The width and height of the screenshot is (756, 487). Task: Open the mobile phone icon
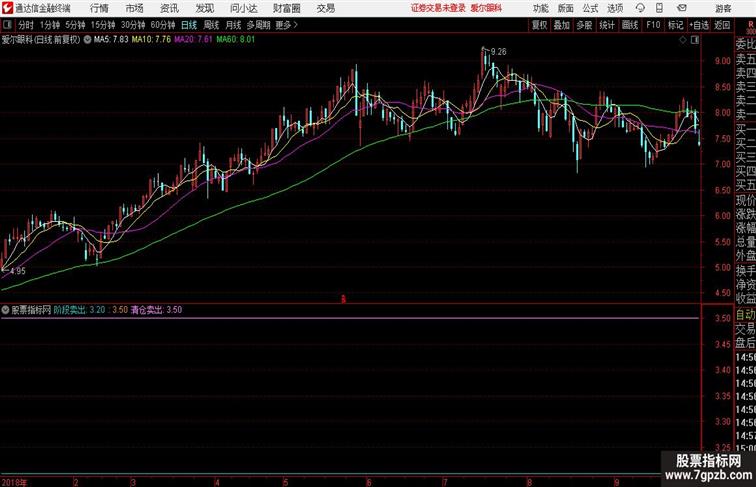point(659,8)
